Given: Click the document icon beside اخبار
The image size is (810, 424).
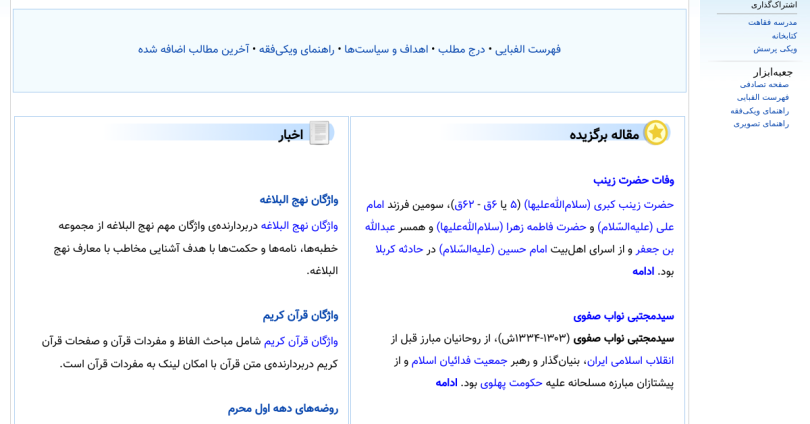Looking at the screenshot, I should point(319,133).
